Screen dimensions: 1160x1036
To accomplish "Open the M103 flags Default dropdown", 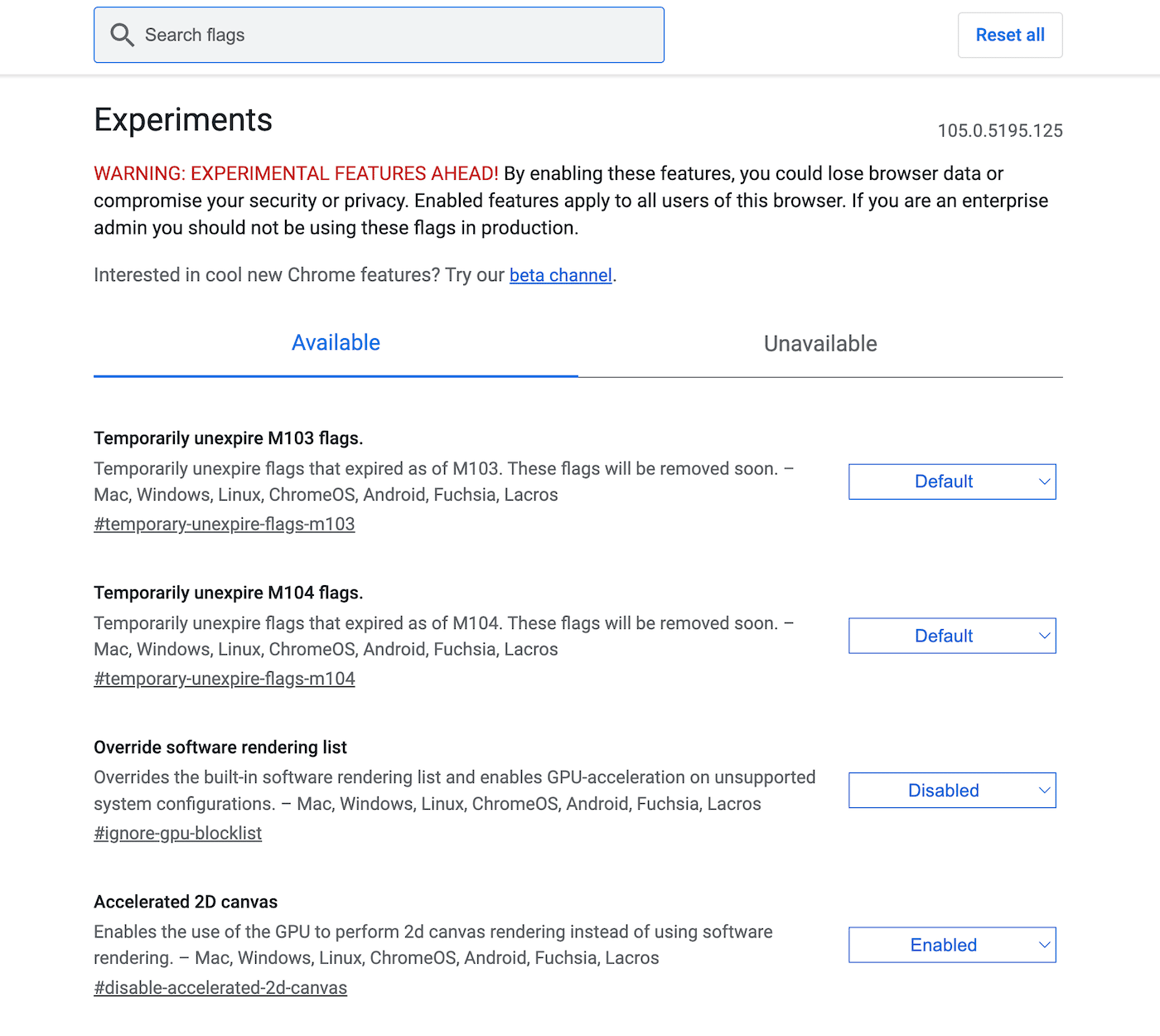I will point(952,482).
